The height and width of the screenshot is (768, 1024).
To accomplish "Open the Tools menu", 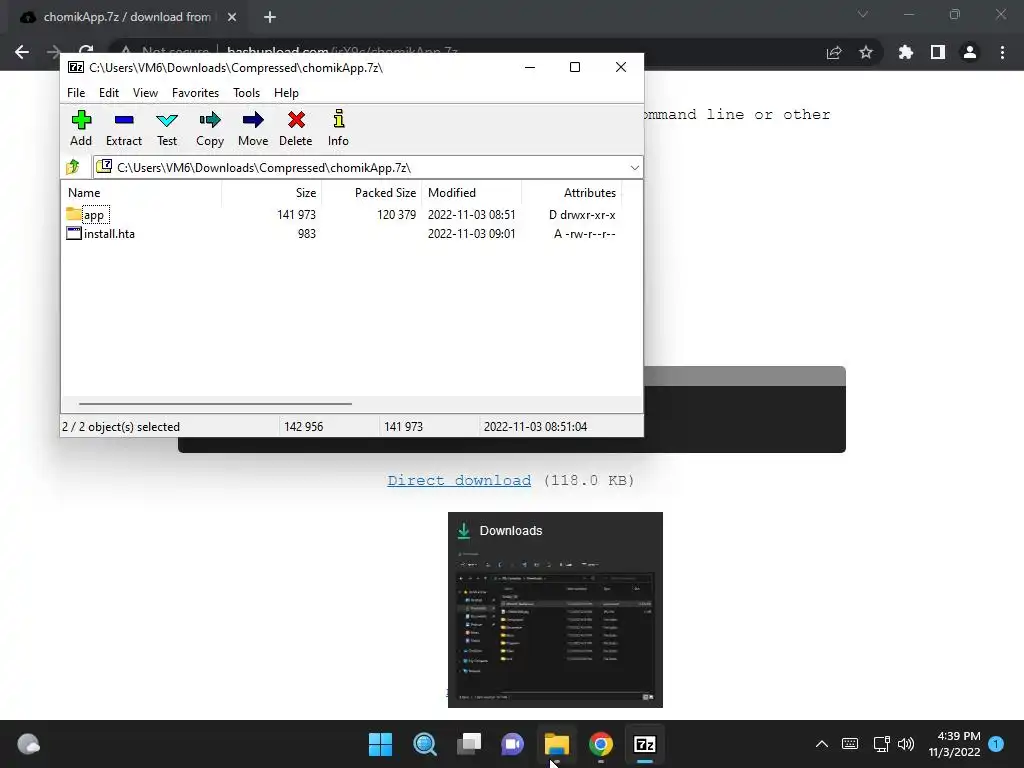I will (246, 93).
